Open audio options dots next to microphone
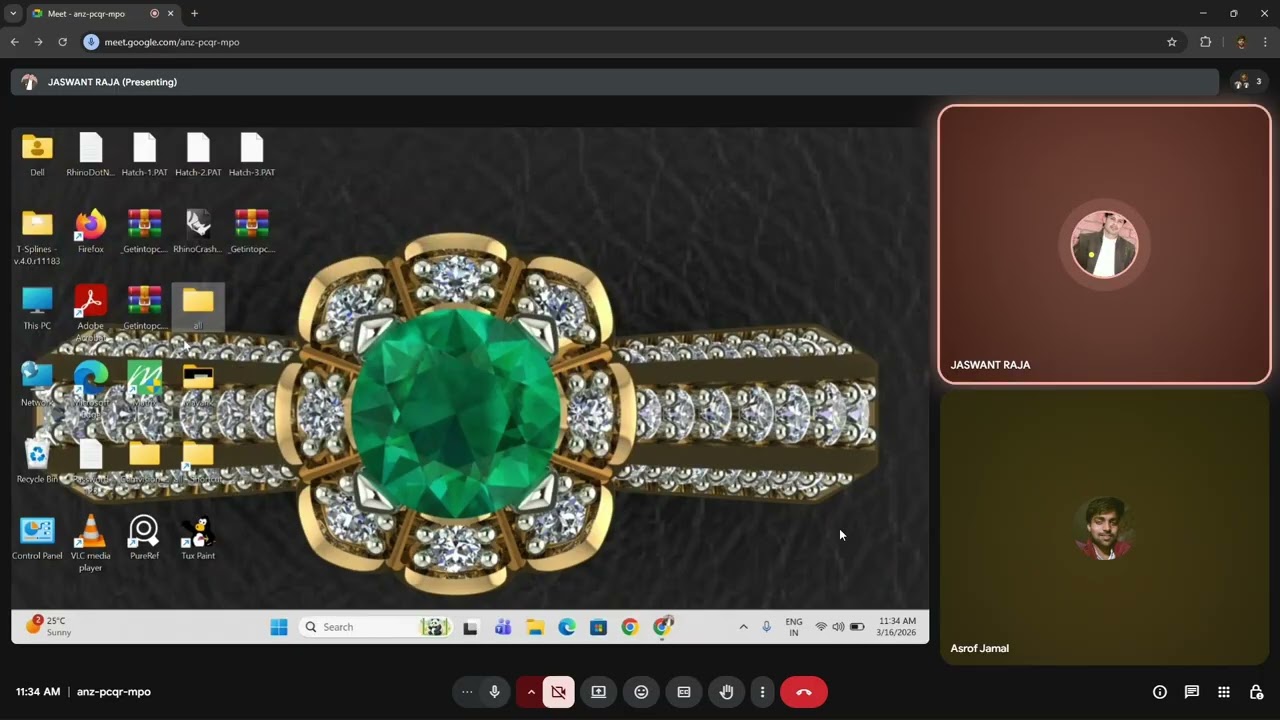 pyautogui.click(x=467, y=692)
